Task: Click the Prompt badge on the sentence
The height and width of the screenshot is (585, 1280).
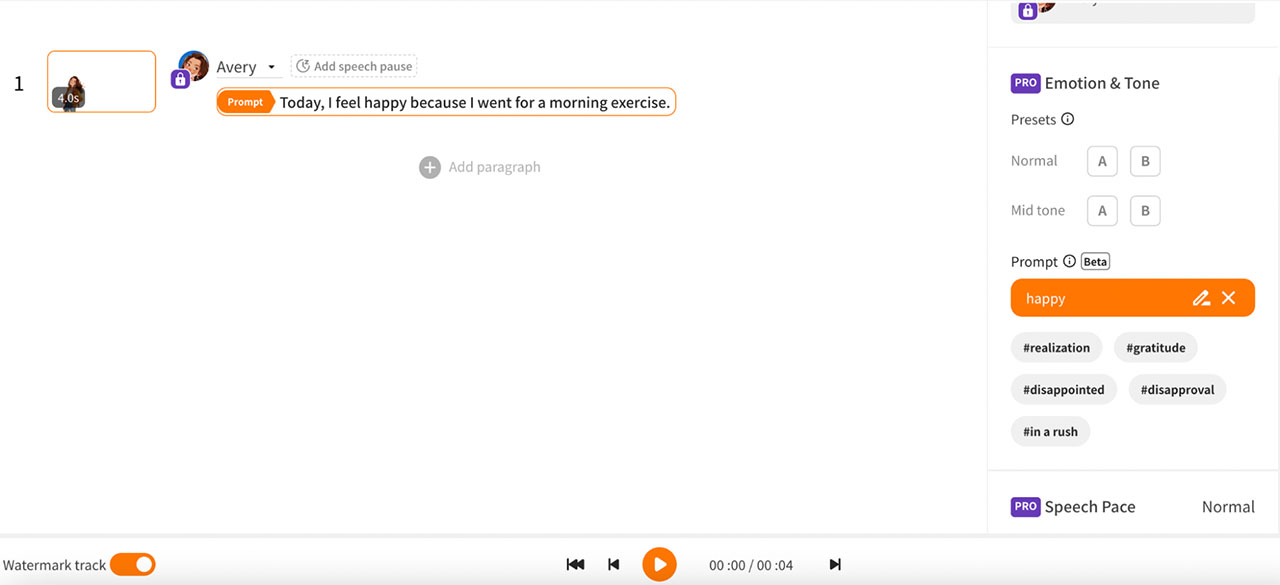Action: pyautogui.click(x=246, y=101)
